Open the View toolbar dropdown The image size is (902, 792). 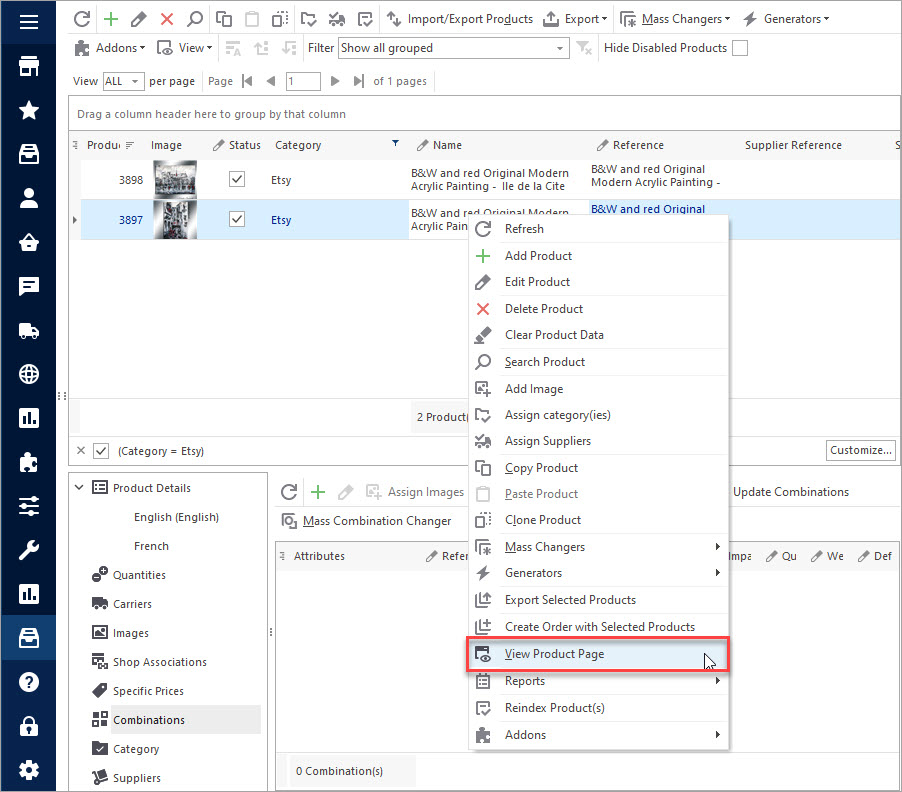click(185, 48)
